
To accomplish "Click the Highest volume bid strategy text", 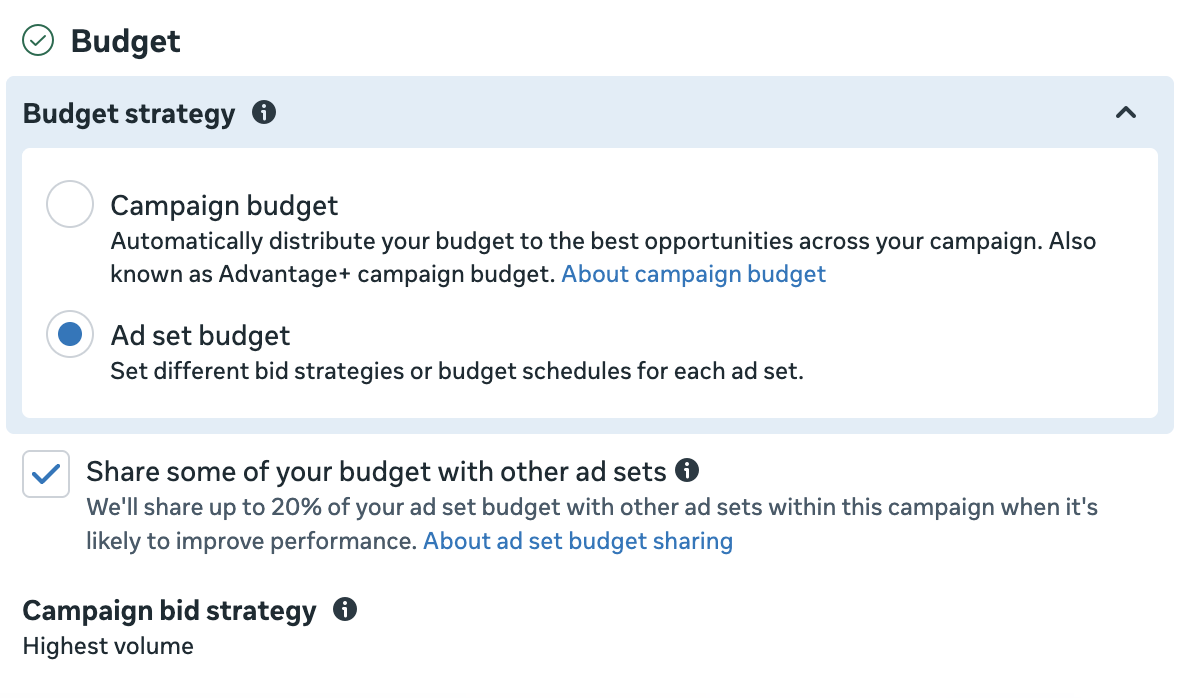I will tap(107, 645).
